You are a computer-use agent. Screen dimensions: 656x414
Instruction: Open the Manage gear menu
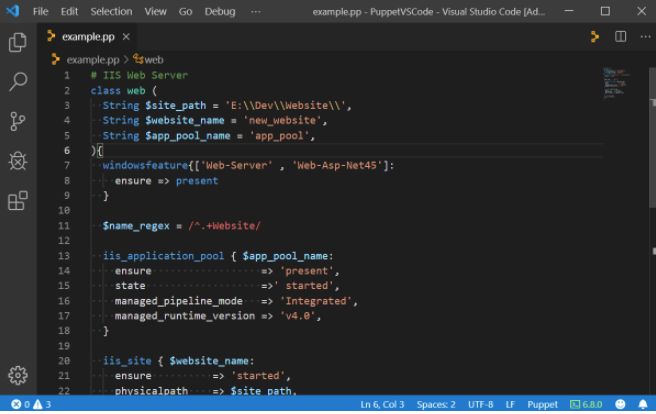click(18, 375)
